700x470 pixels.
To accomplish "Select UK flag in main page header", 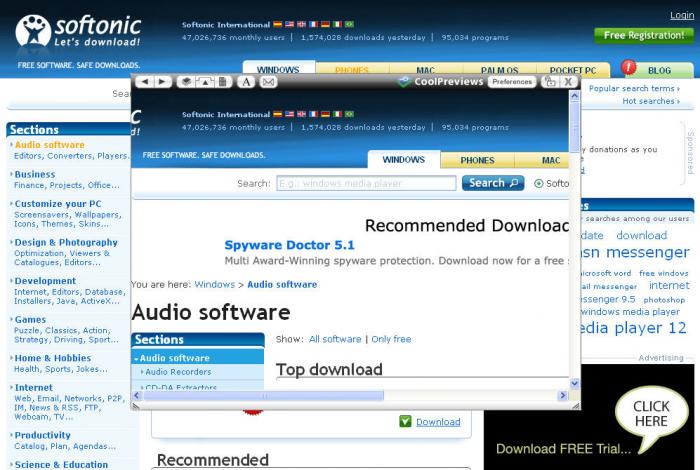I will (301, 24).
